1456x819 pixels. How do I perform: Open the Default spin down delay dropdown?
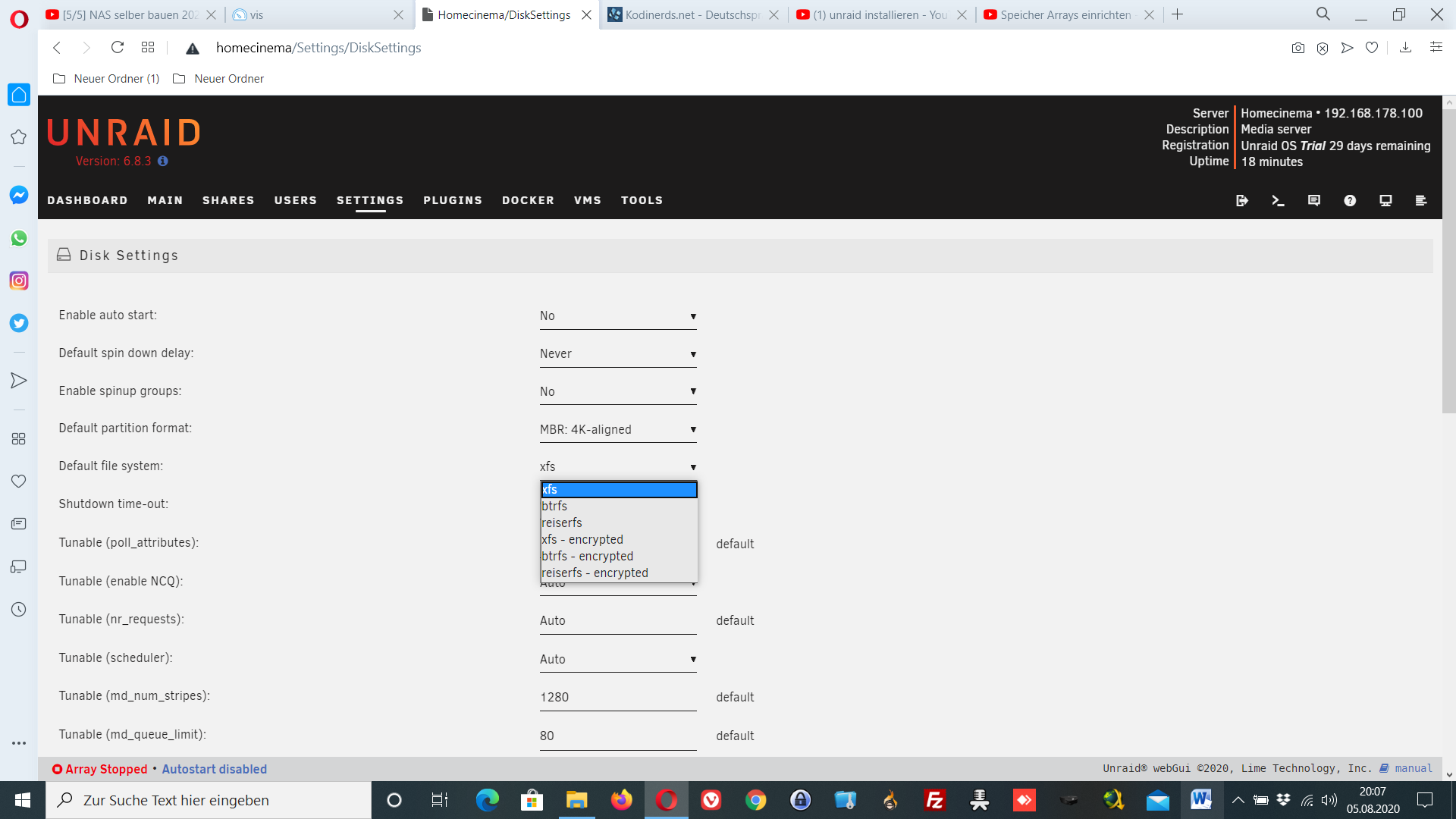618,354
